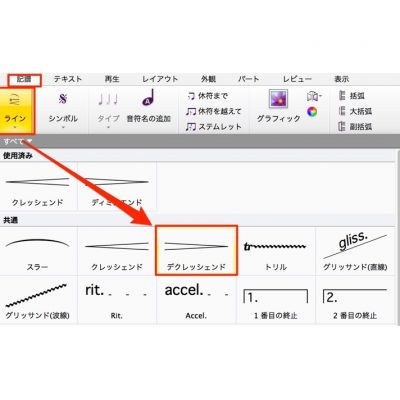Open the 記譜 (Notations) ribbon tab
The width and height of the screenshot is (400, 400).
(24, 80)
